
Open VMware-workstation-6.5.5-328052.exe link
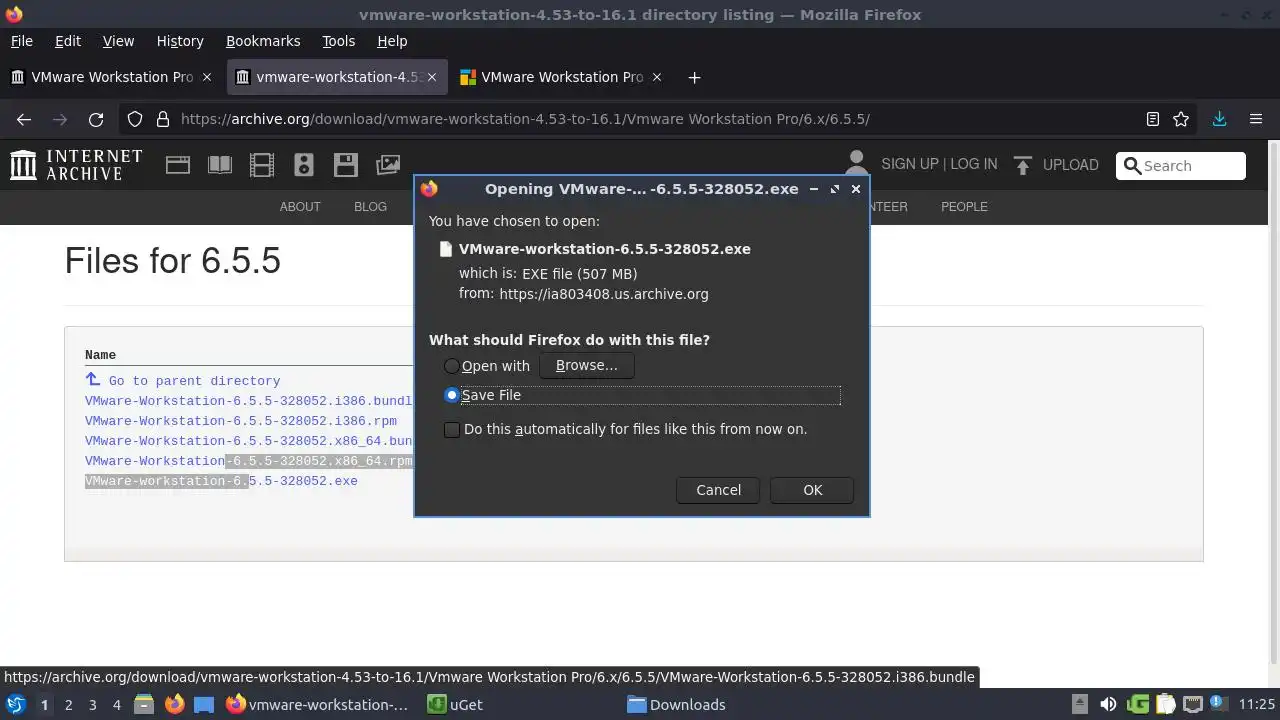[221, 481]
